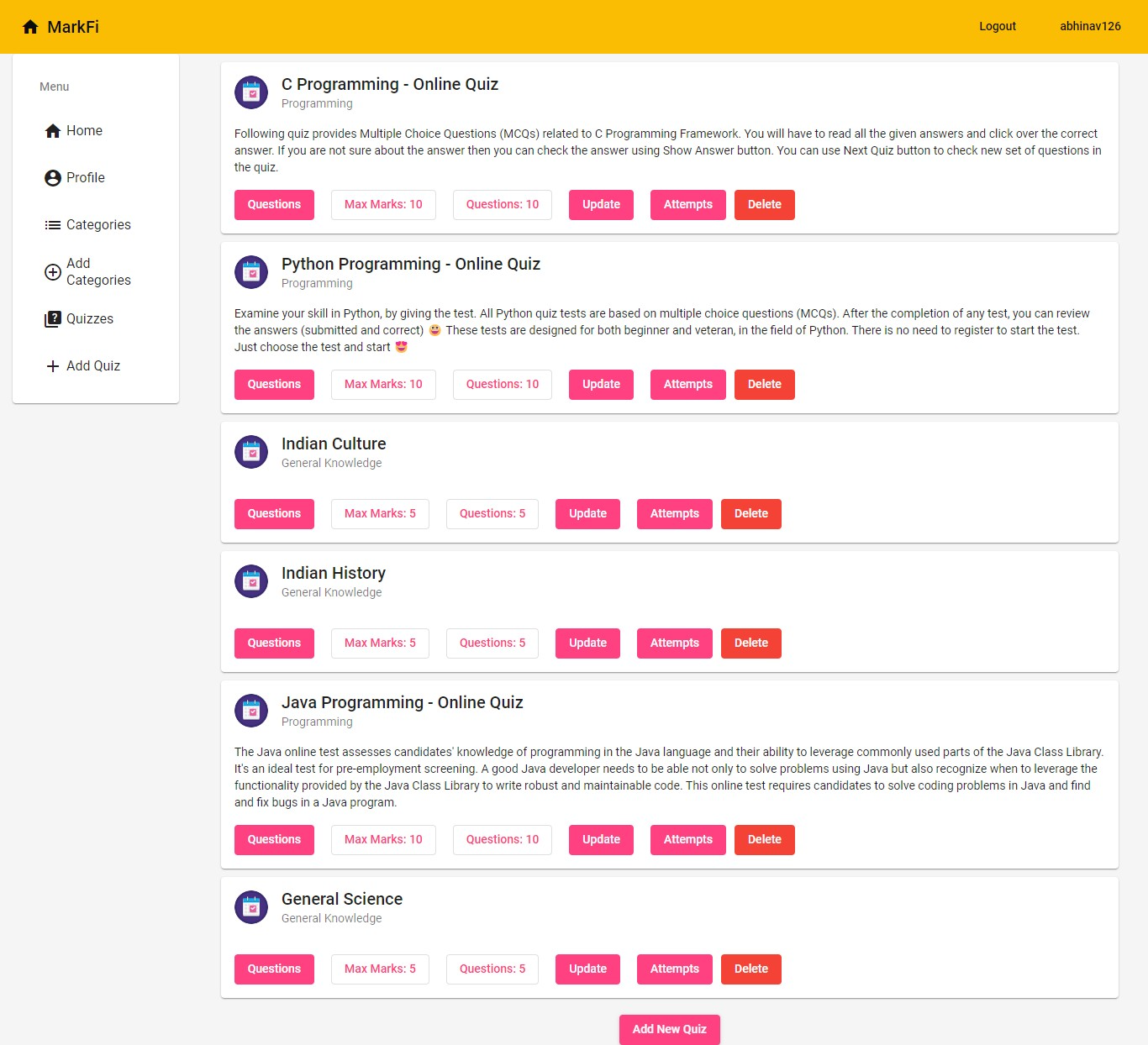Open Profile from the sidebar menu

tap(96, 178)
